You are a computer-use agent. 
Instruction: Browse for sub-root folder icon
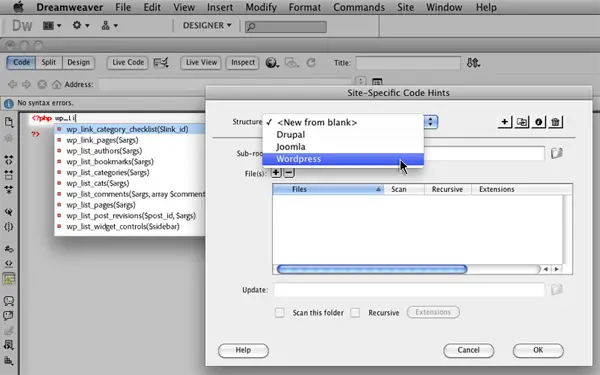click(x=557, y=153)
